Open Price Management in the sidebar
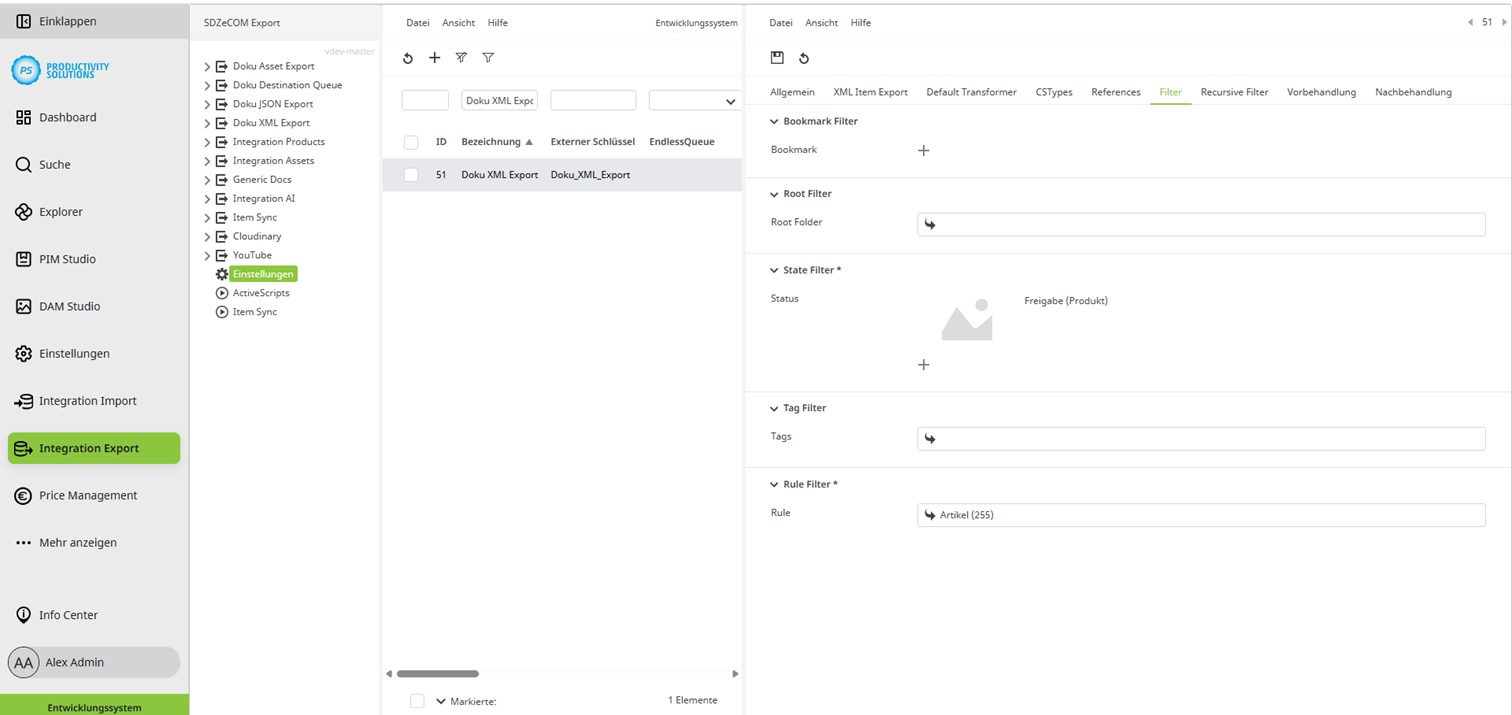 (88, 496)
